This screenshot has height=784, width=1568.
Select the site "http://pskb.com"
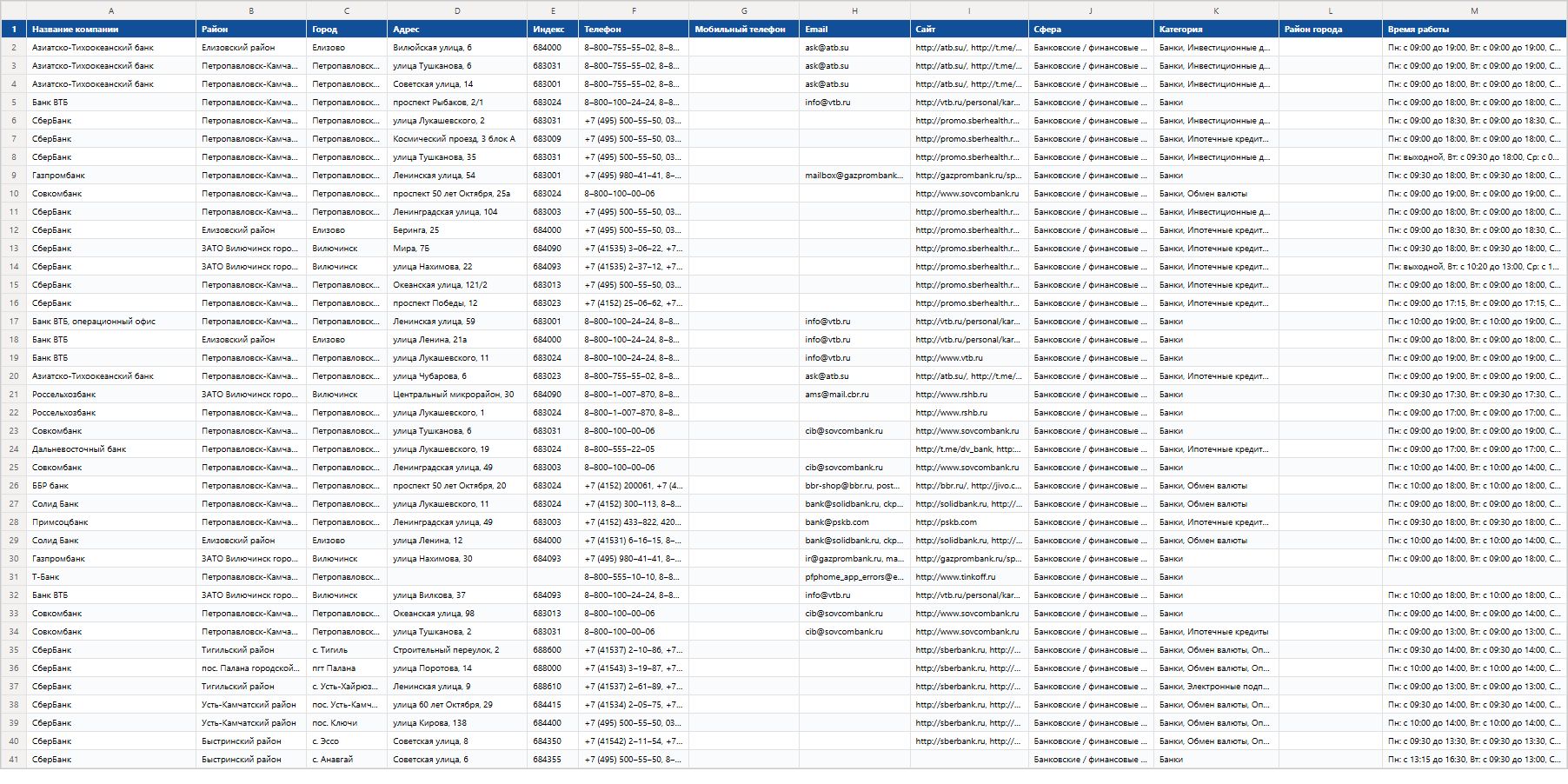coord(969,522)
